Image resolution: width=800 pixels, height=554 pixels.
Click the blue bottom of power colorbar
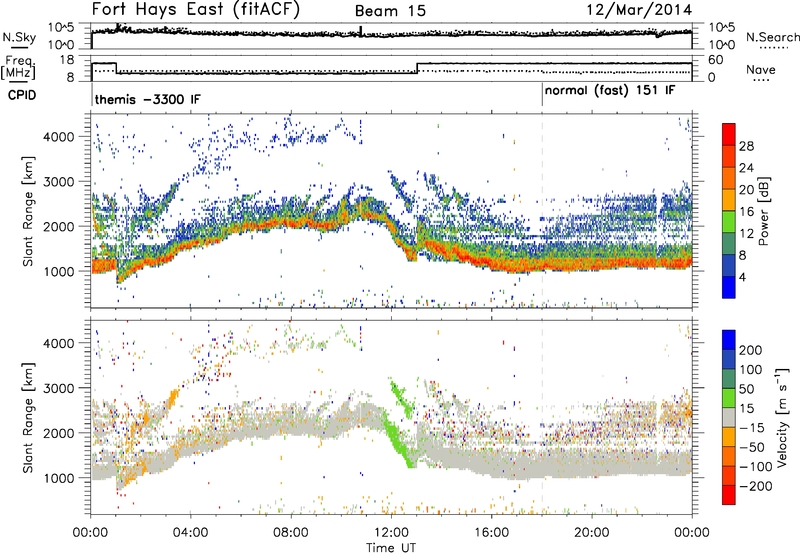(729, 288)
